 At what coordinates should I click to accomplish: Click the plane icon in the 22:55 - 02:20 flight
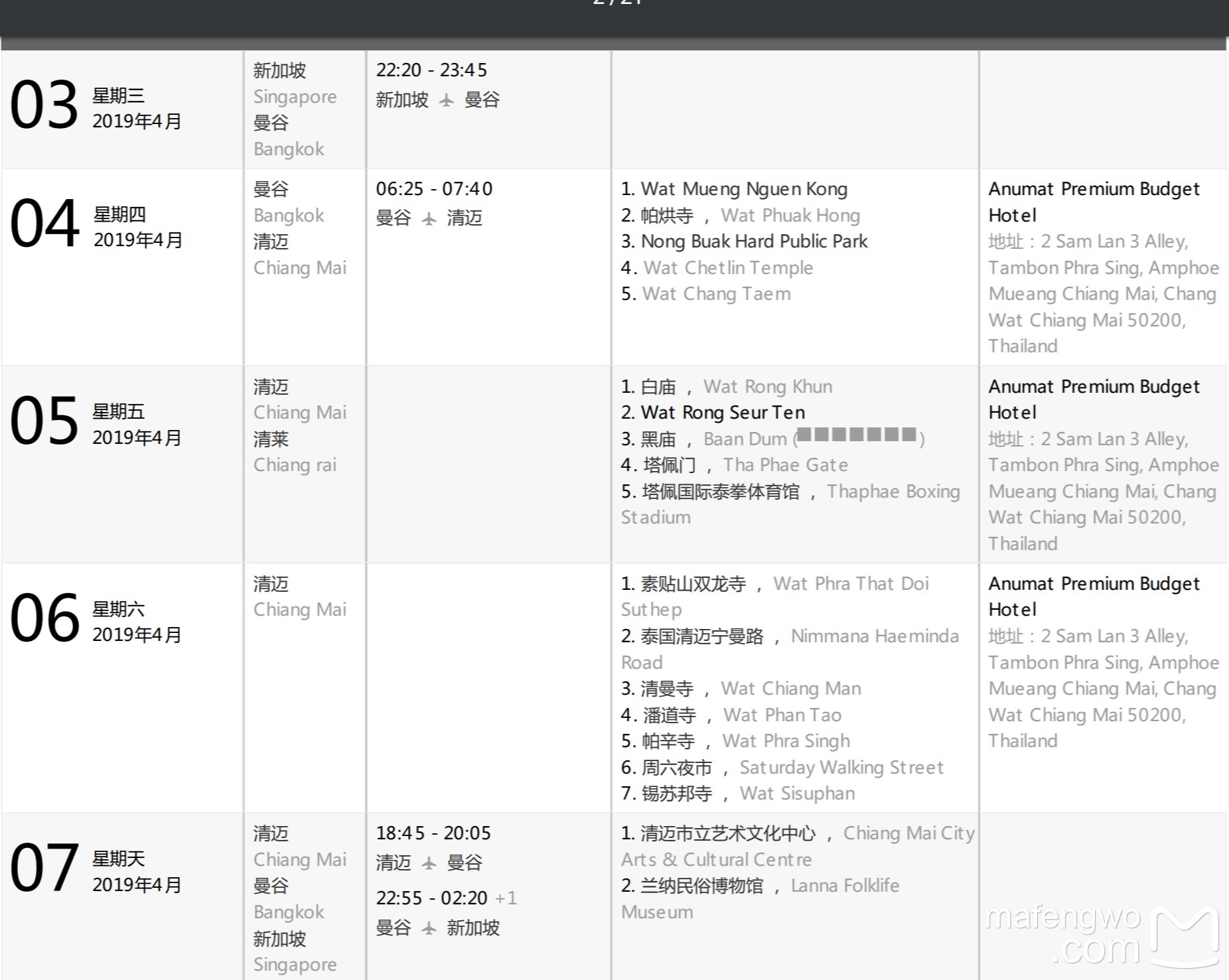pos(429,928)
